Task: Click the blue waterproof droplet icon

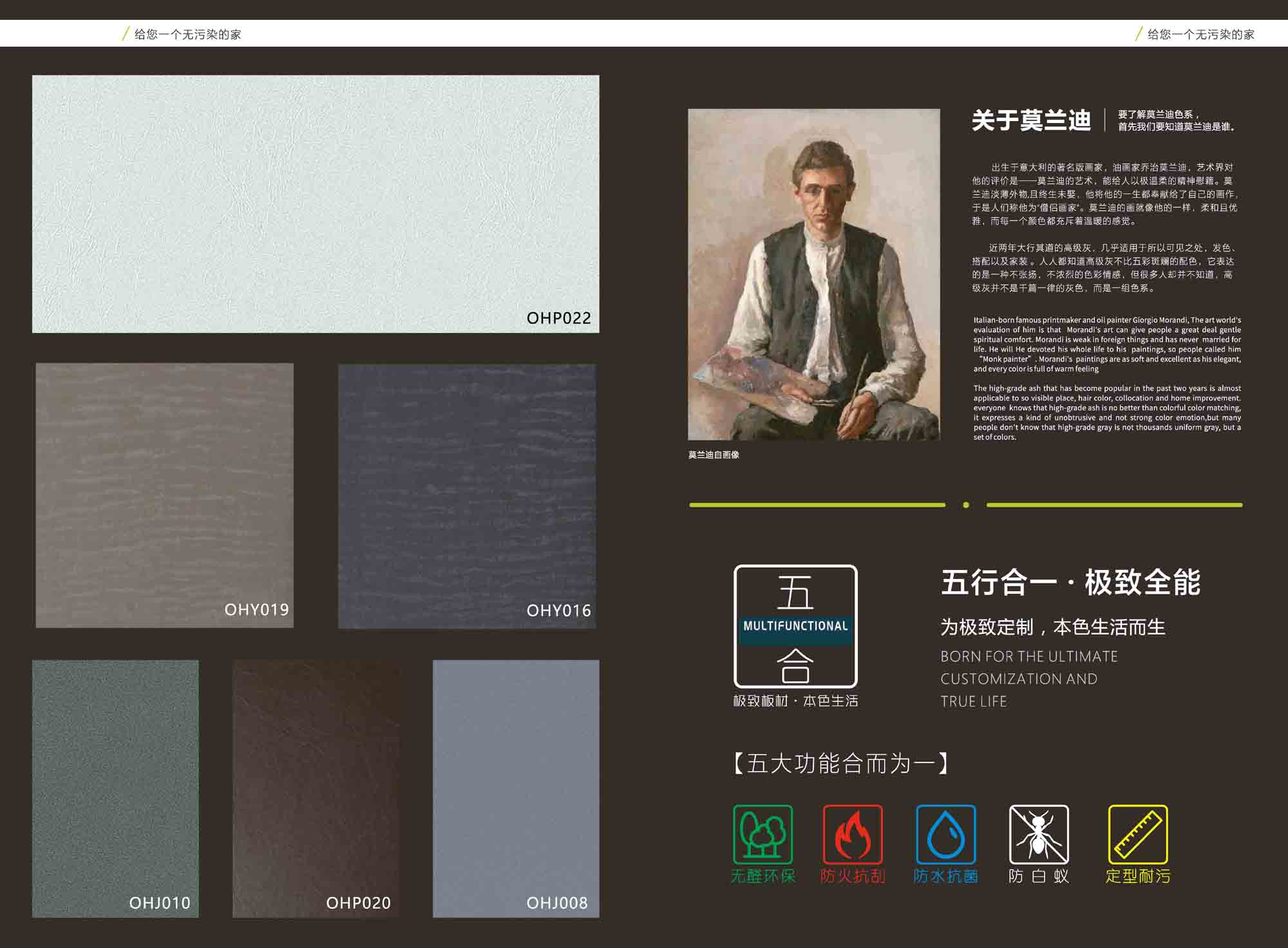Action: tap(945, 834)
